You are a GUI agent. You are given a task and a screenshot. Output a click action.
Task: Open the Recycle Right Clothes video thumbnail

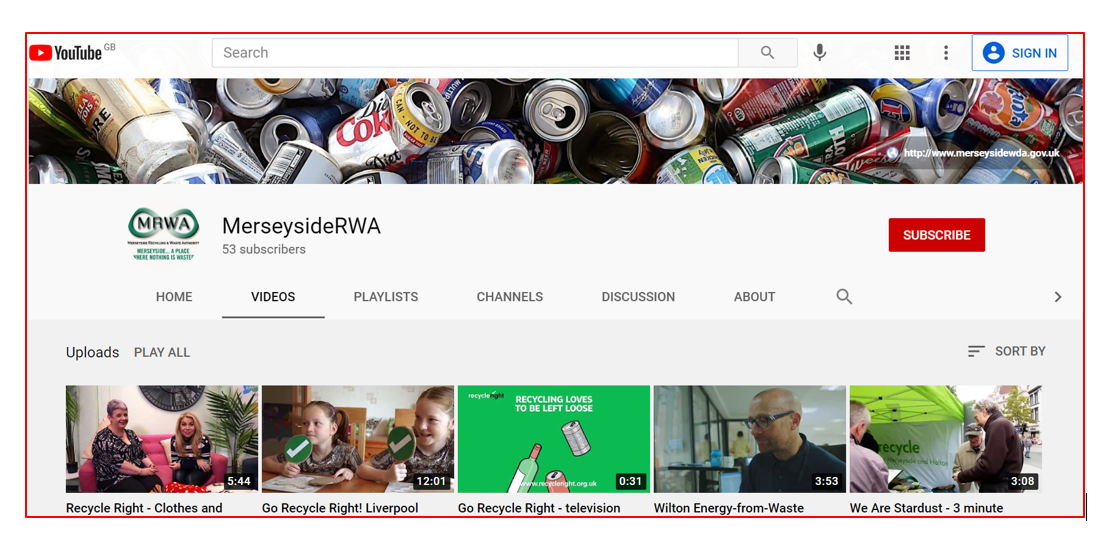pos(162,439)
